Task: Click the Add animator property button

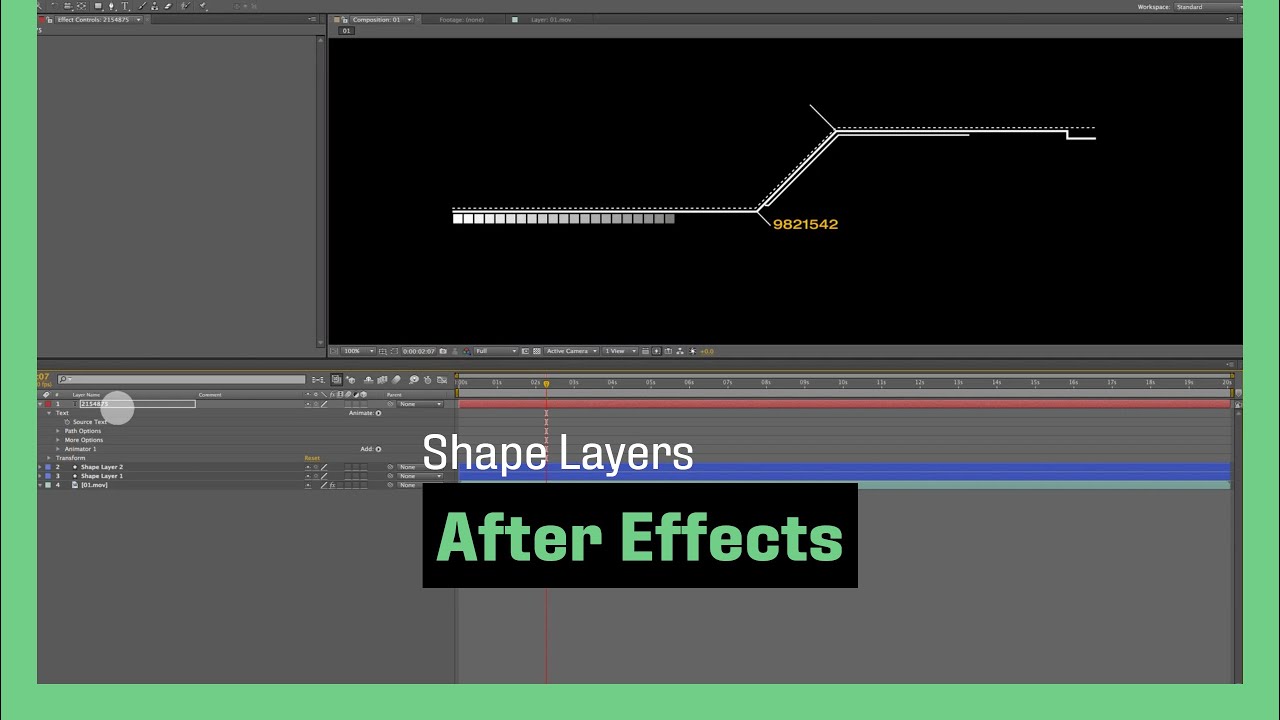Action: tap(378, 449)
